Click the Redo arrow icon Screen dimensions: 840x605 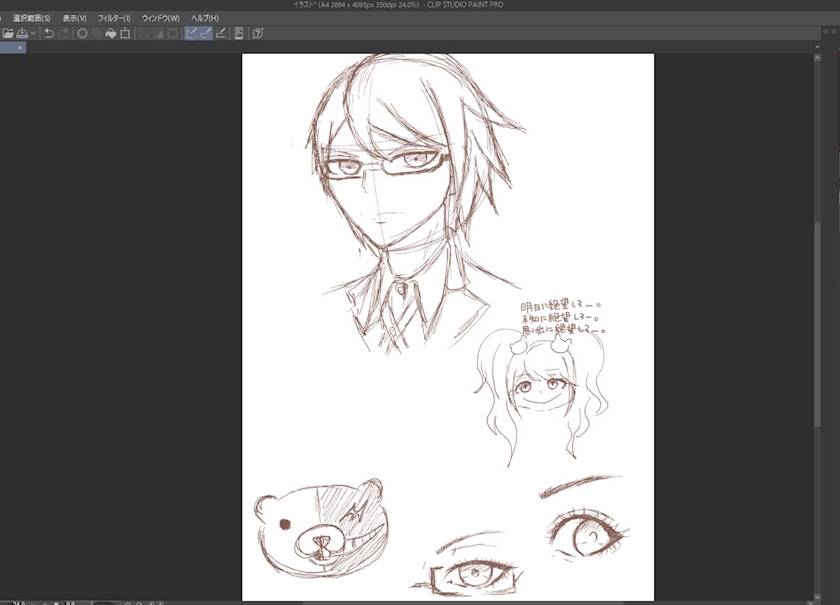pyautogui.click(x=64, y=33)
